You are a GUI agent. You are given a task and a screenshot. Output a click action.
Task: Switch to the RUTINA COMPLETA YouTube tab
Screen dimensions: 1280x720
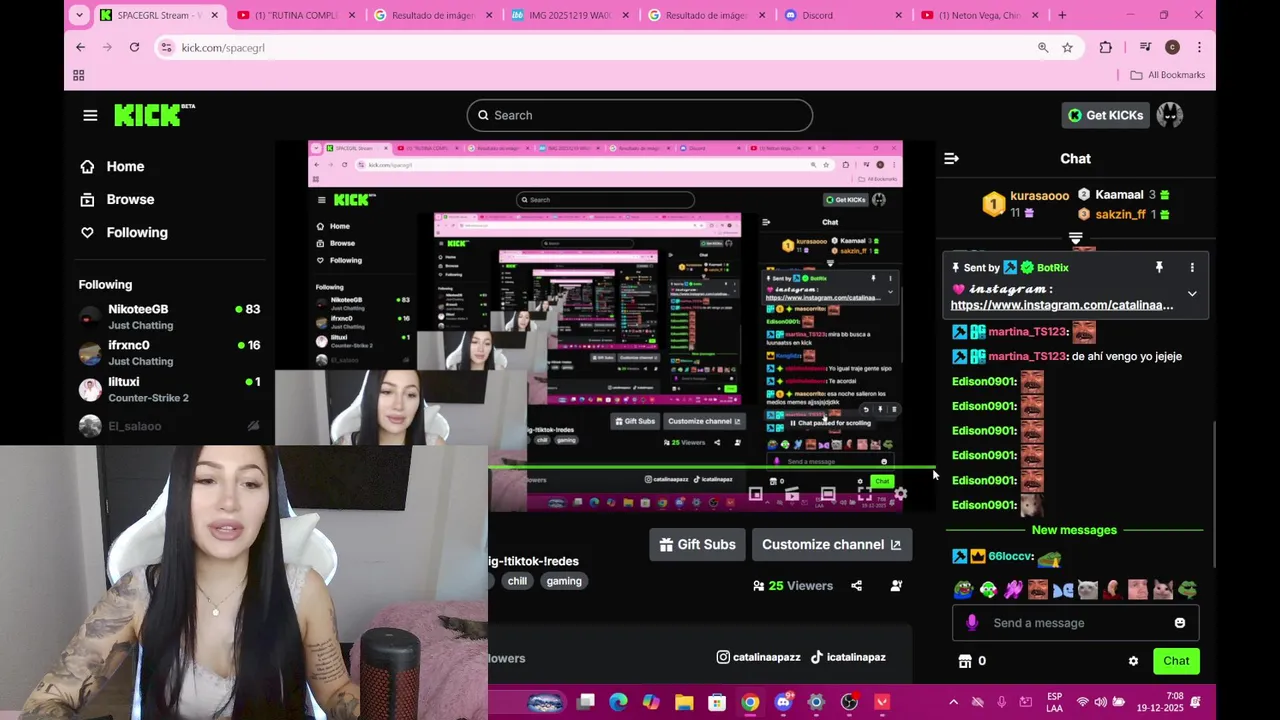pos(297,15)
